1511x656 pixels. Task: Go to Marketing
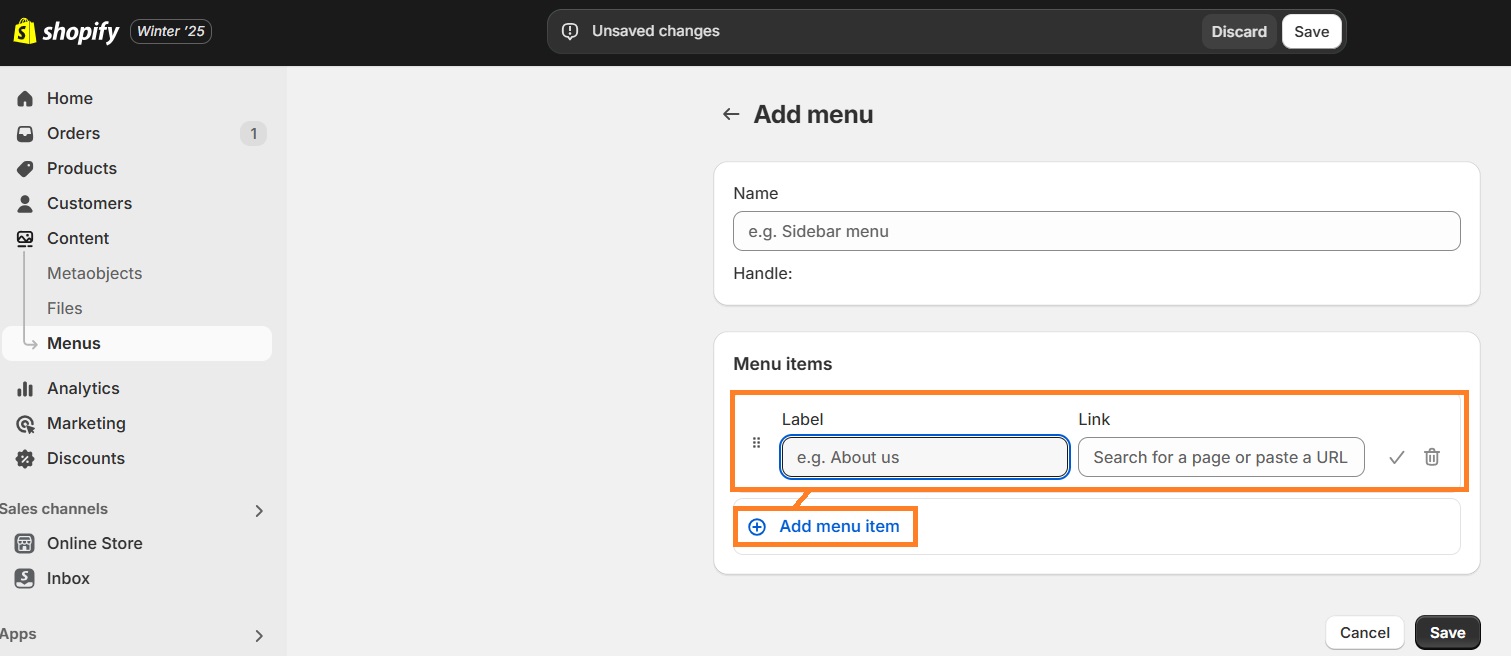point(86,423)
